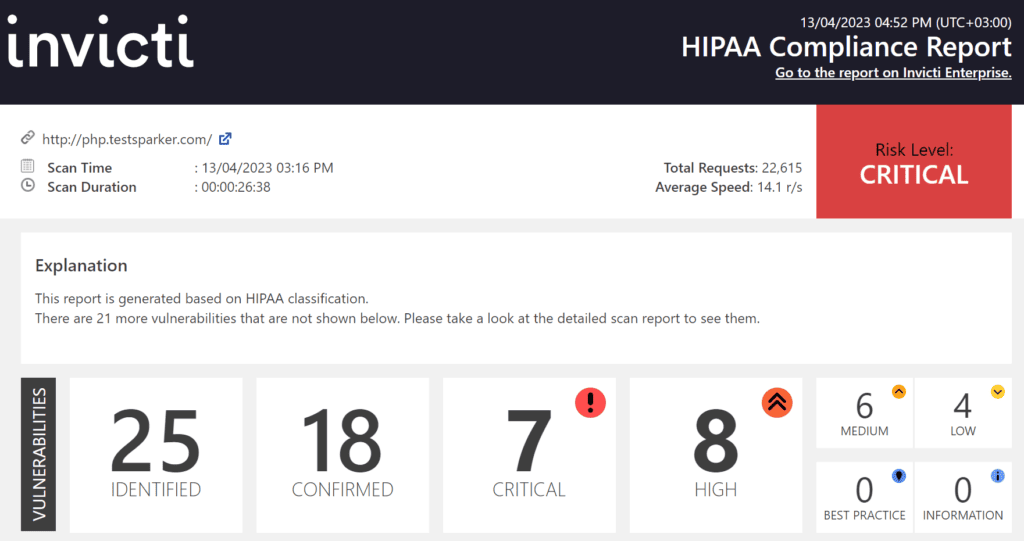The width and height of the screenshot is (1024, 541).
Task: Click the red Risk Level CRITICAL box
Action: [914, 163]
